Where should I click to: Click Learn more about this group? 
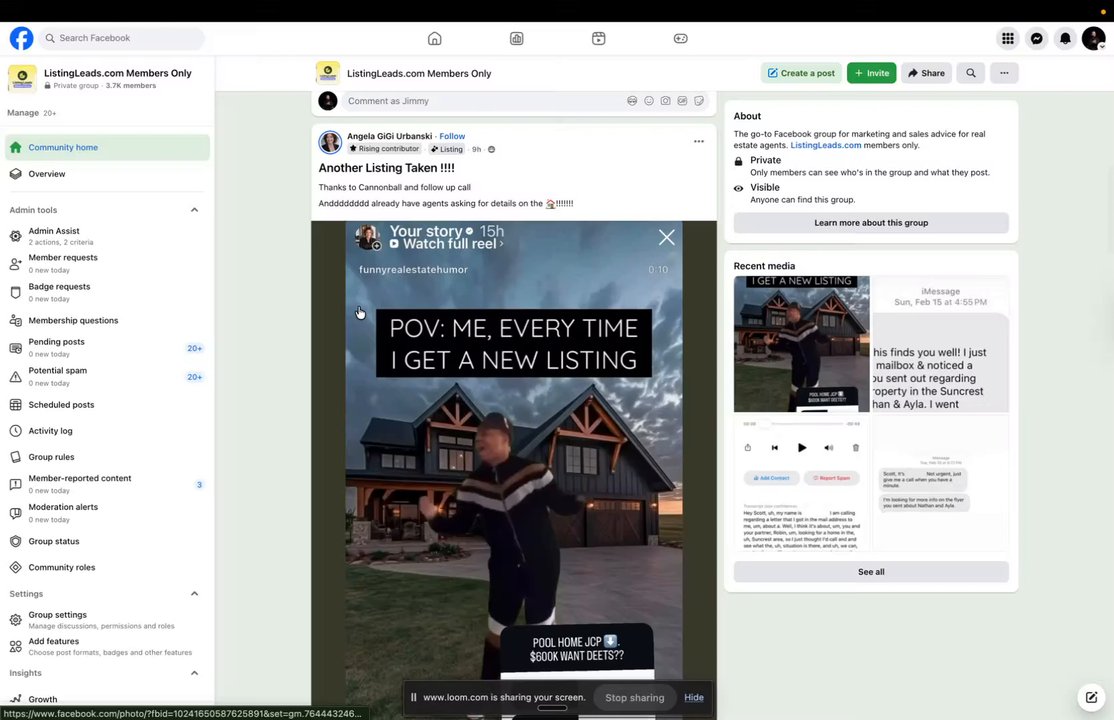point(871,223)
